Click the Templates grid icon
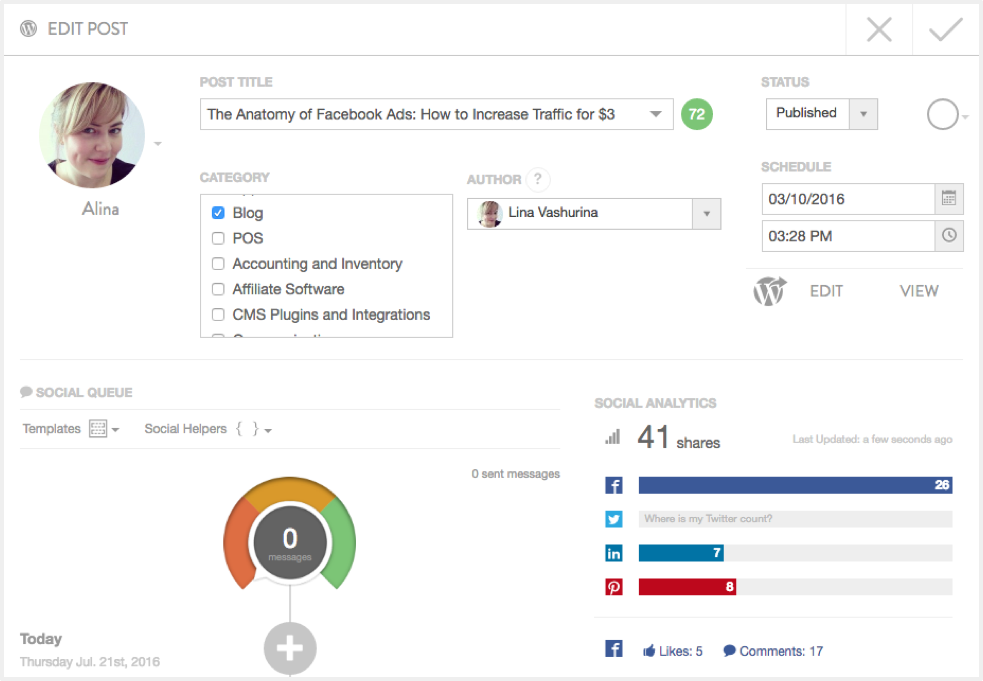The width and height of the screenshot is (983, 681). [98, 428]
